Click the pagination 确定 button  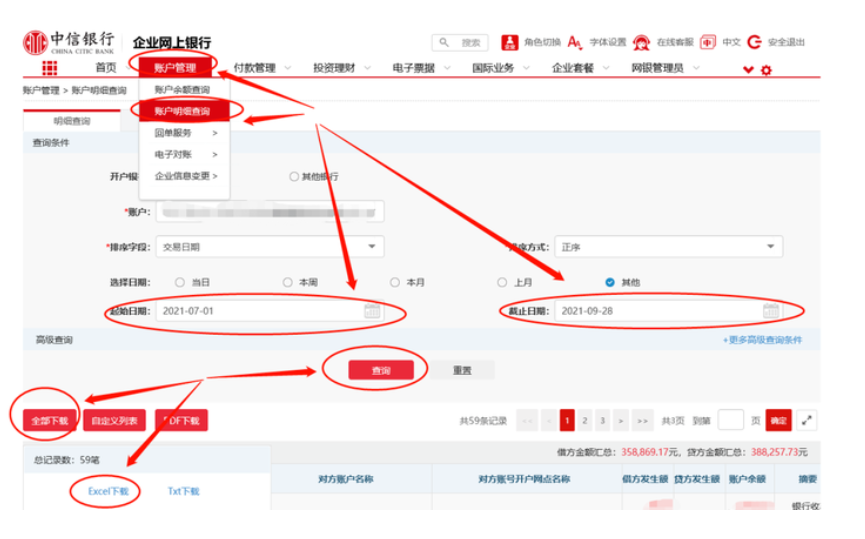[778, 420]
